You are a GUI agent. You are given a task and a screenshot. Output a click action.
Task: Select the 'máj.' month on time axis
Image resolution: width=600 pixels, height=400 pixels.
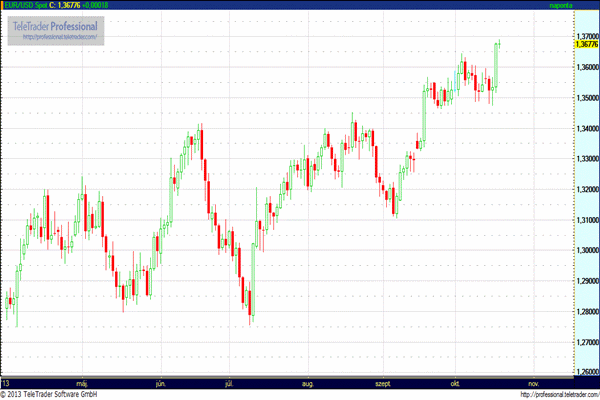point(83,383)
